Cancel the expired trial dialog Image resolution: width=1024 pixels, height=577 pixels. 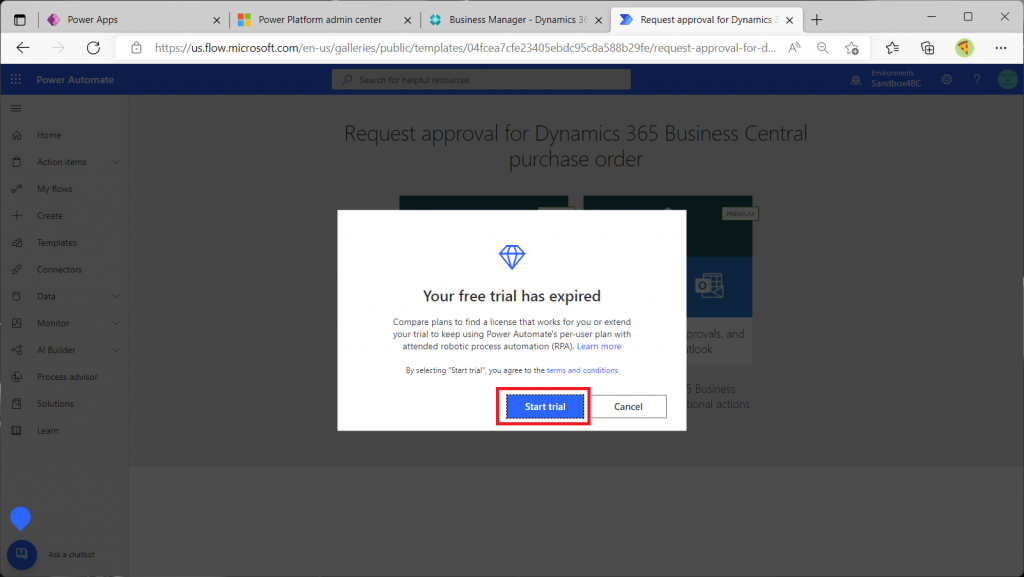(x=628, y=407)
